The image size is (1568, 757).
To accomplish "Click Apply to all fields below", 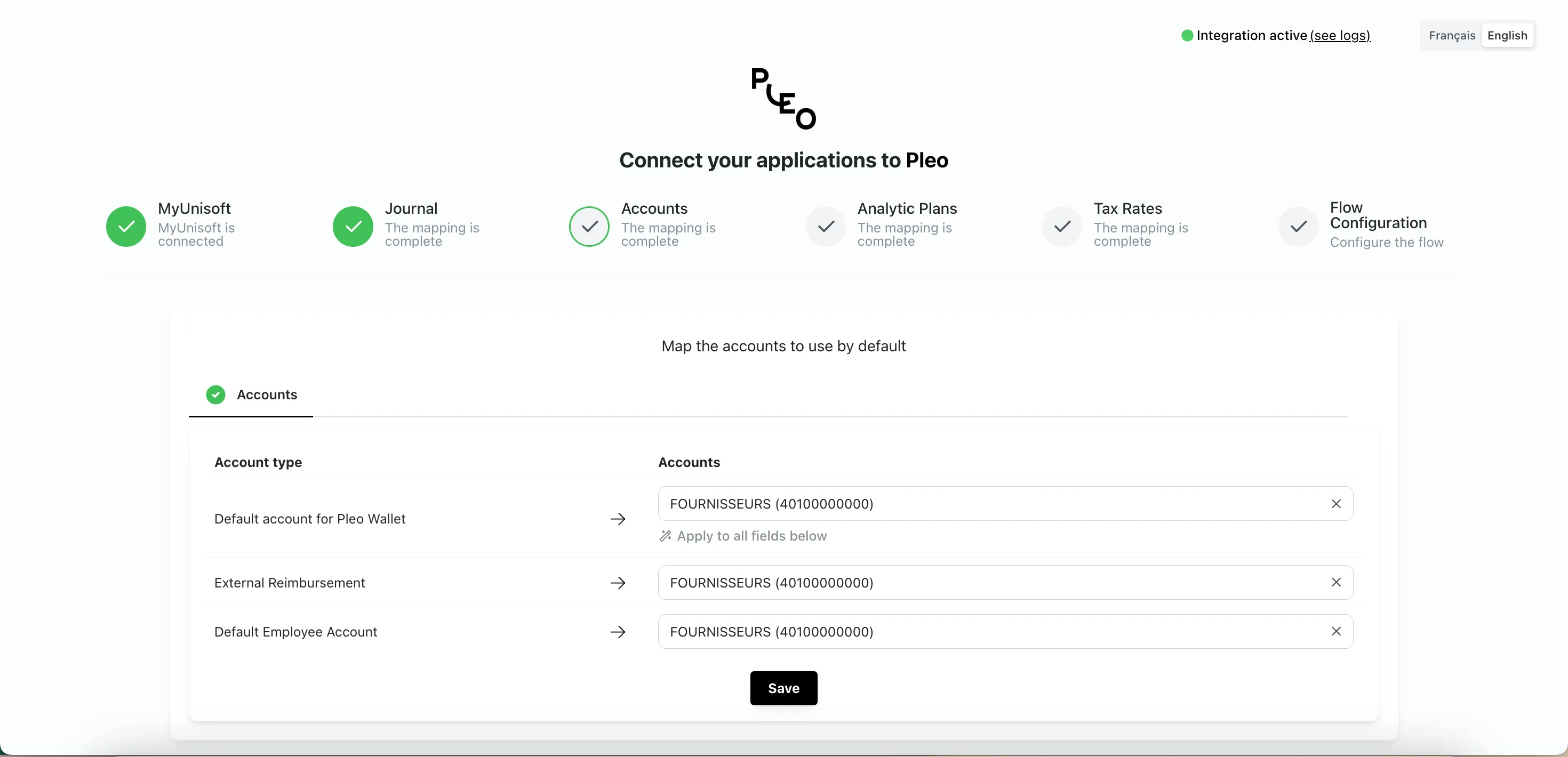I will (751, 536).
